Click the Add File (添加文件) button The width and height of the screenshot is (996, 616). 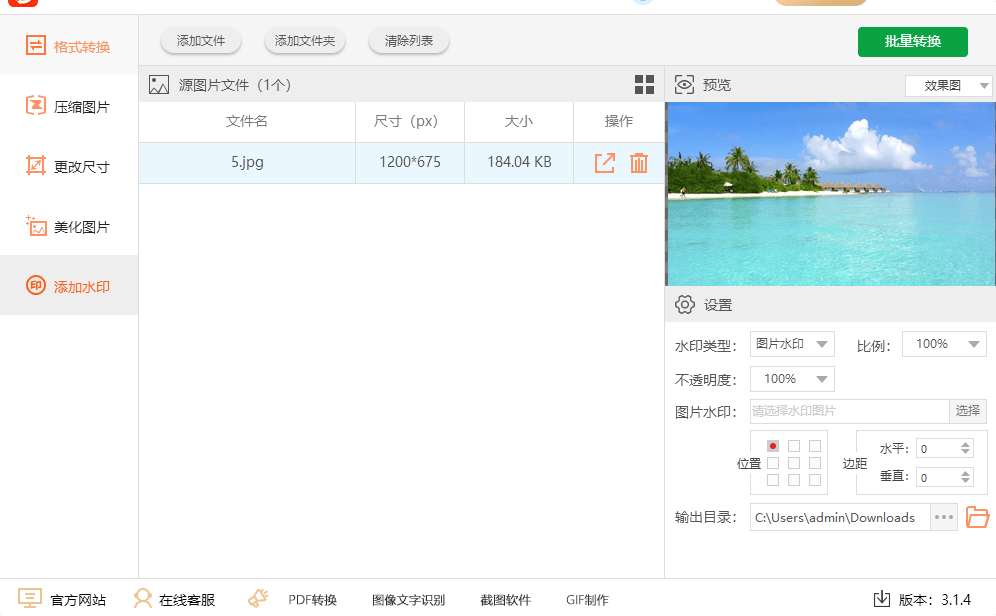(201, 41)
